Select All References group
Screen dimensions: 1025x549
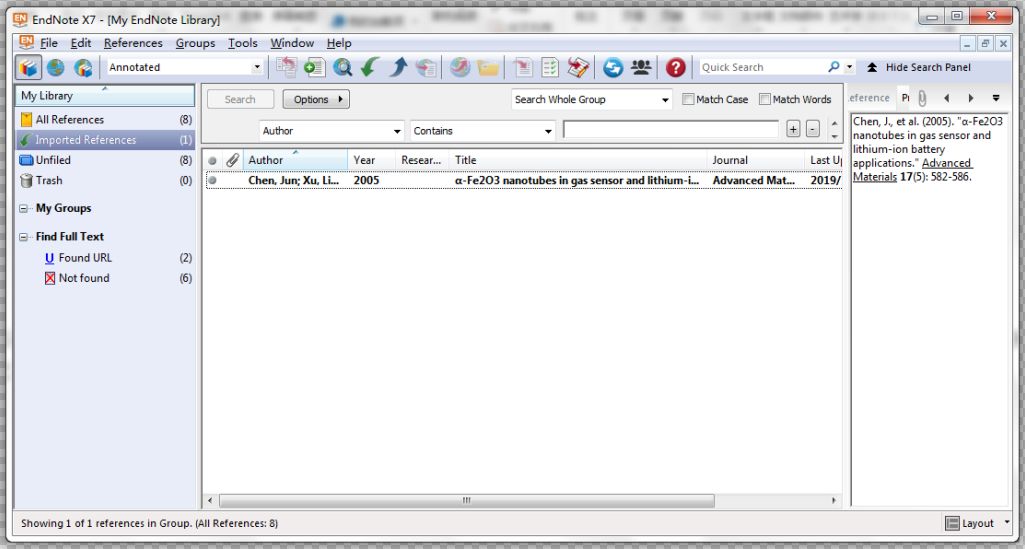pyautogui.click(x=106, y=120)
